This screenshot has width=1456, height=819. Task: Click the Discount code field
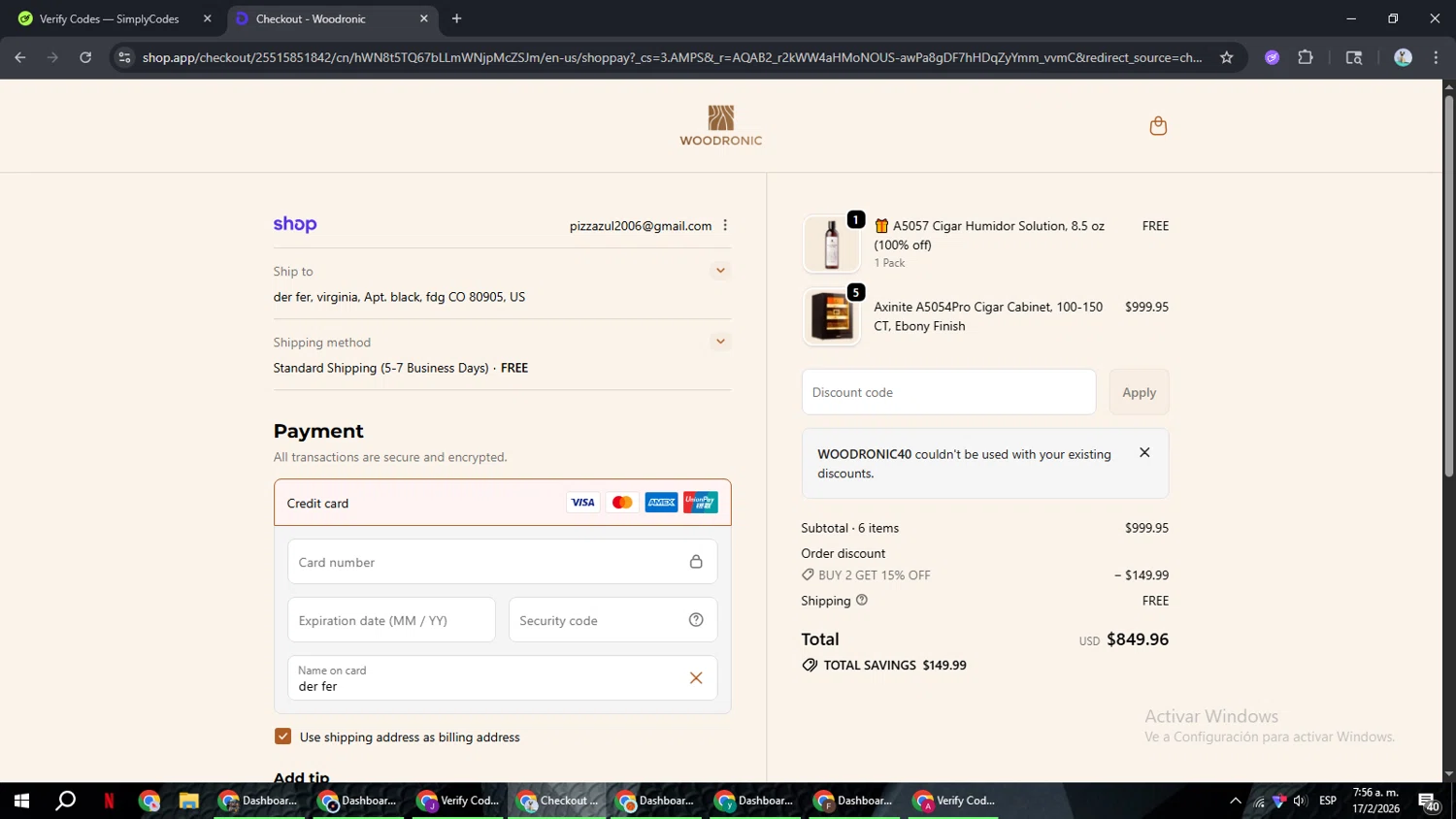point(948,392)
